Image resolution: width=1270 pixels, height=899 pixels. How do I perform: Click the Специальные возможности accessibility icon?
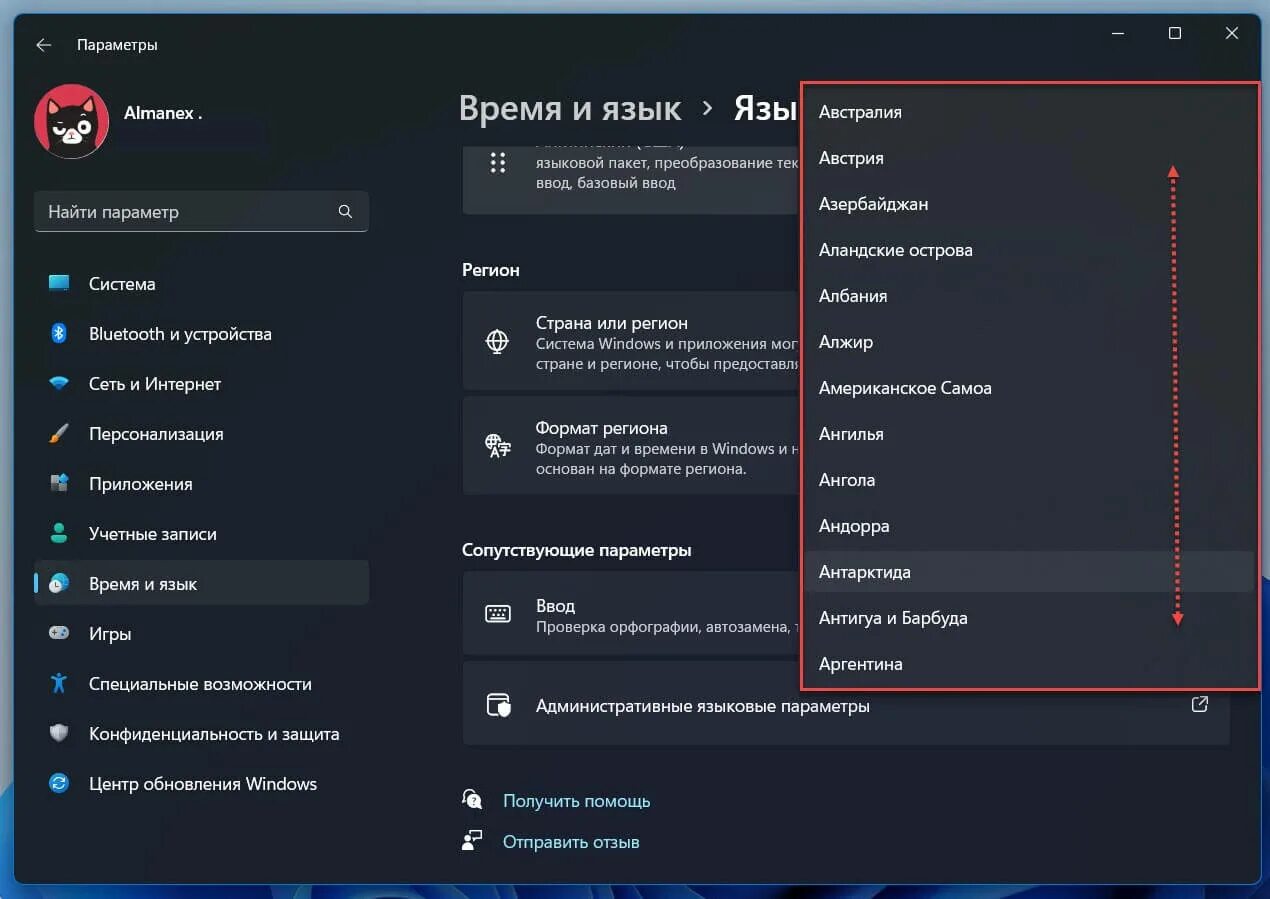(x=59, y=684)
